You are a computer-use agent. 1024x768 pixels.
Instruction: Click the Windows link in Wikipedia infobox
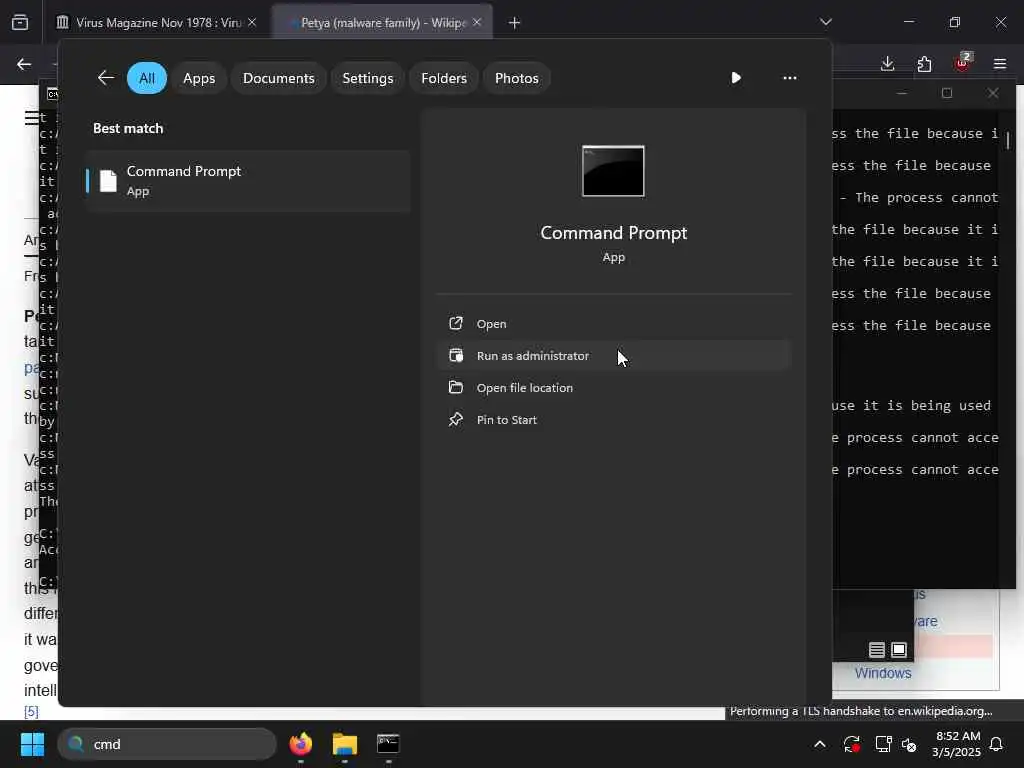[883, 673]
